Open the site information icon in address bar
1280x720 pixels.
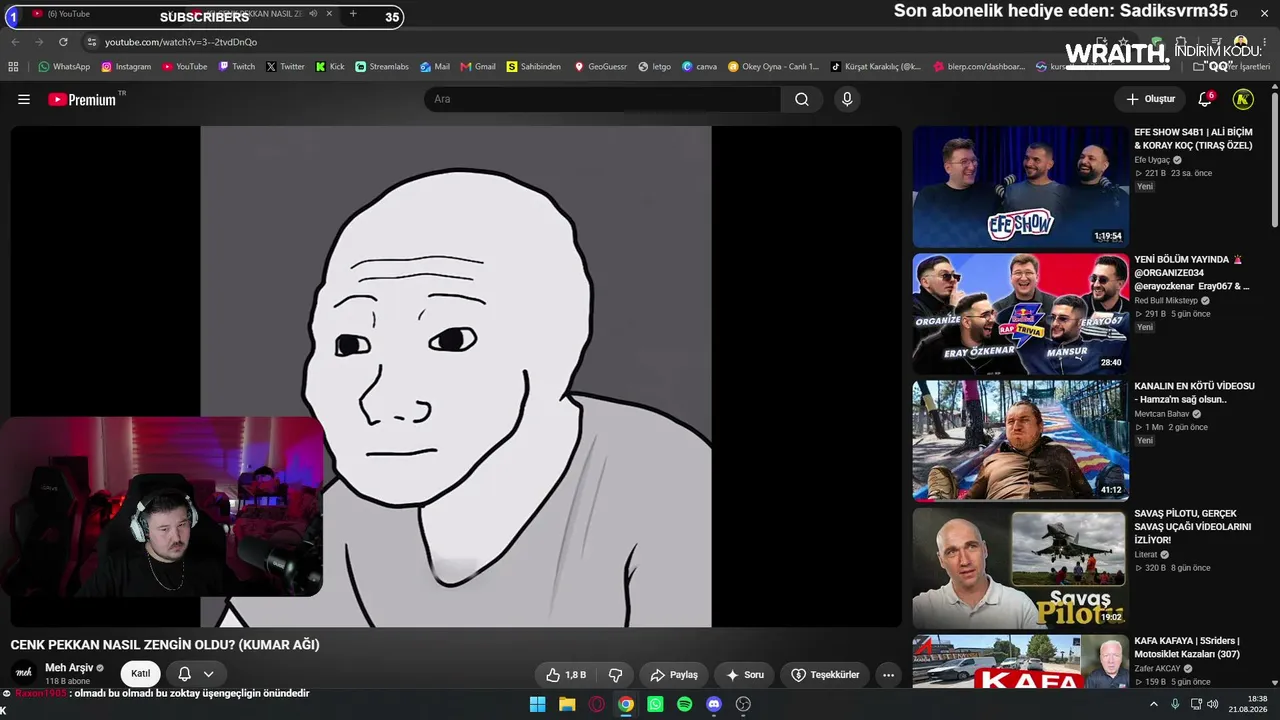click(x=92, y=42)
